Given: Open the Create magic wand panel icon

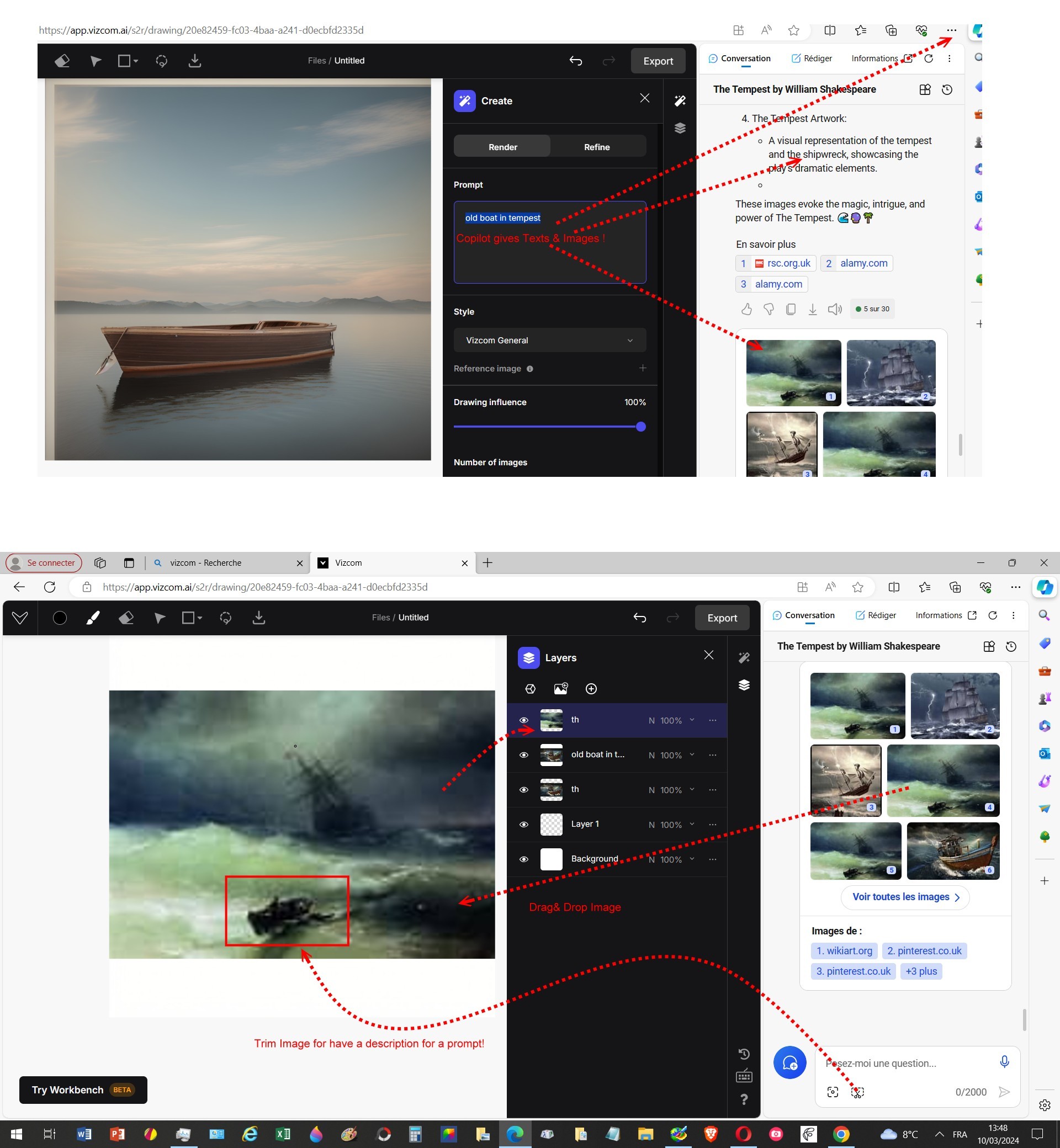Looking at the screenshot, I should 744,658.
